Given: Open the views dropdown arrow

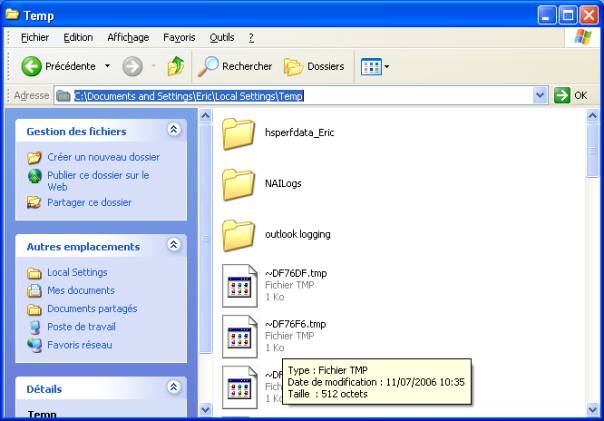Looking at the screenshot, I should 386,67.
